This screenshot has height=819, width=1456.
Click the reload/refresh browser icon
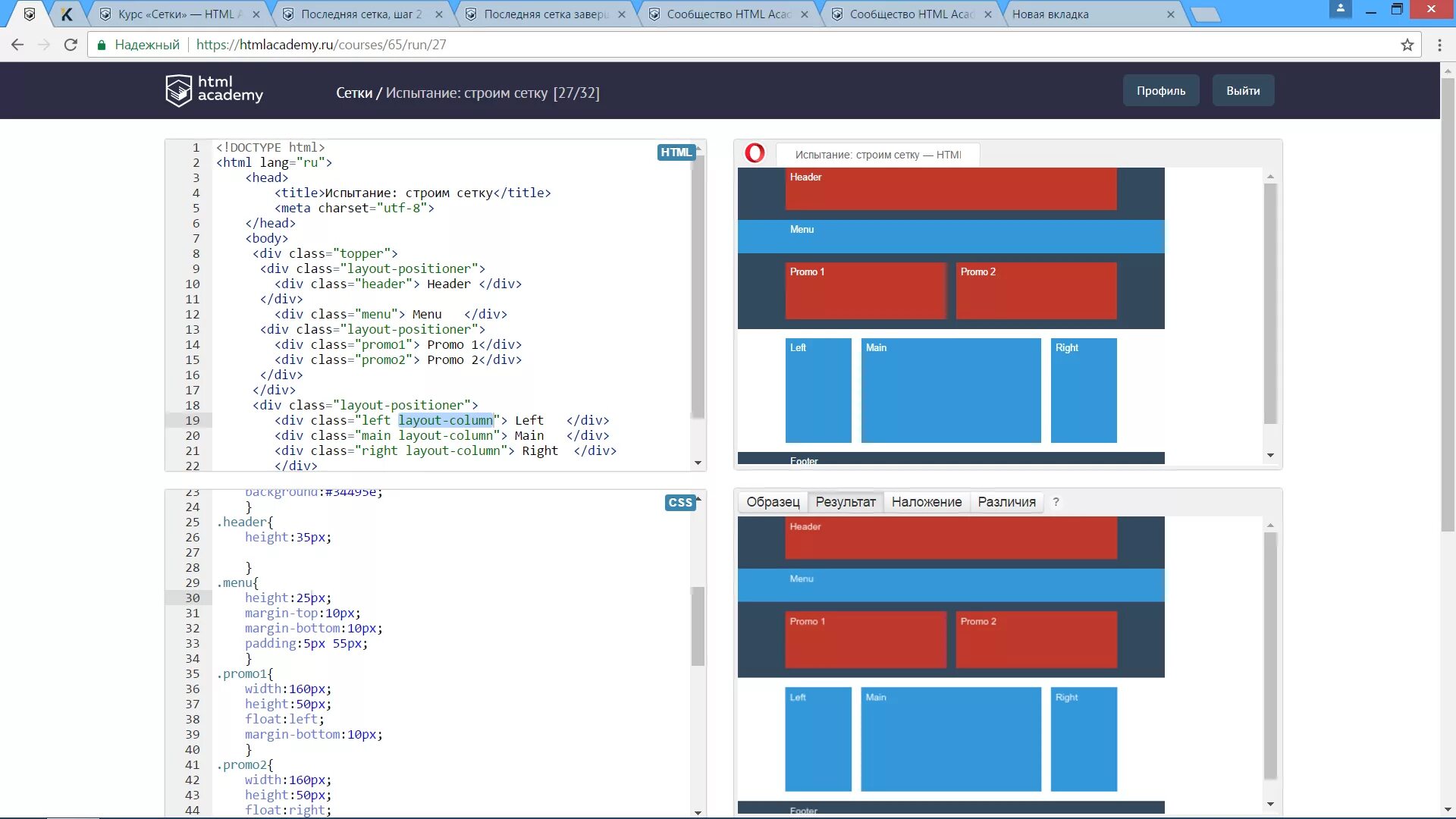point(70,44)
